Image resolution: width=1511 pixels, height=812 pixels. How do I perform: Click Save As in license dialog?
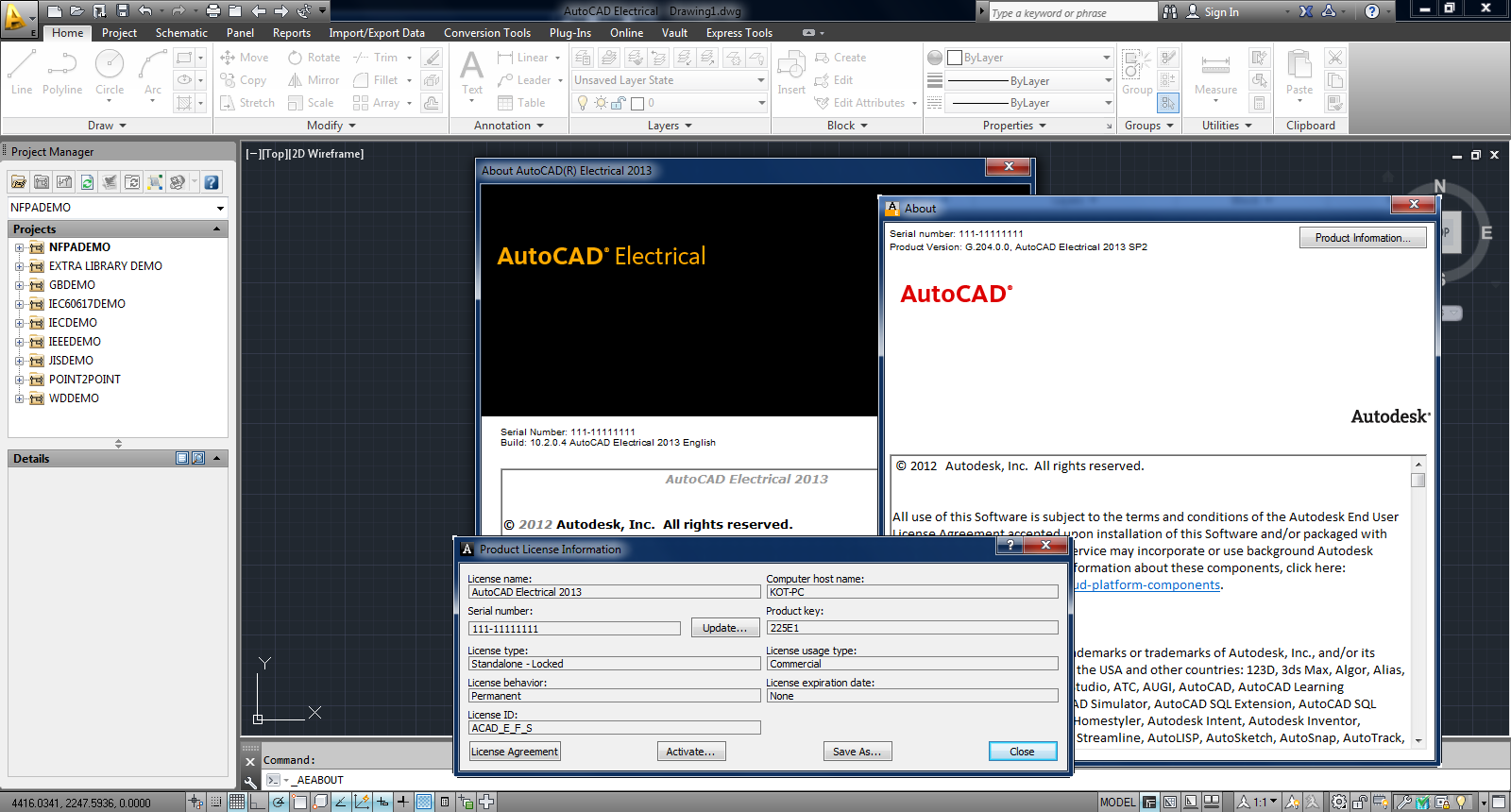(x=857, y=752)
